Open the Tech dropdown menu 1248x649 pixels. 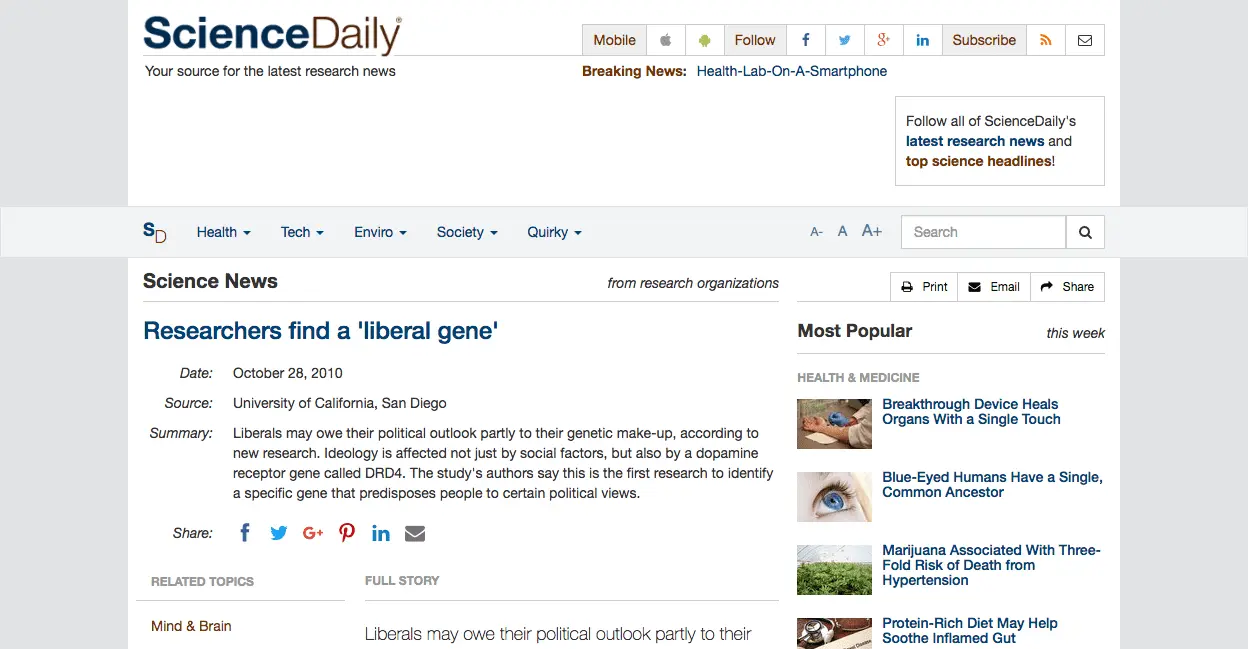click(x=302, y=232)
